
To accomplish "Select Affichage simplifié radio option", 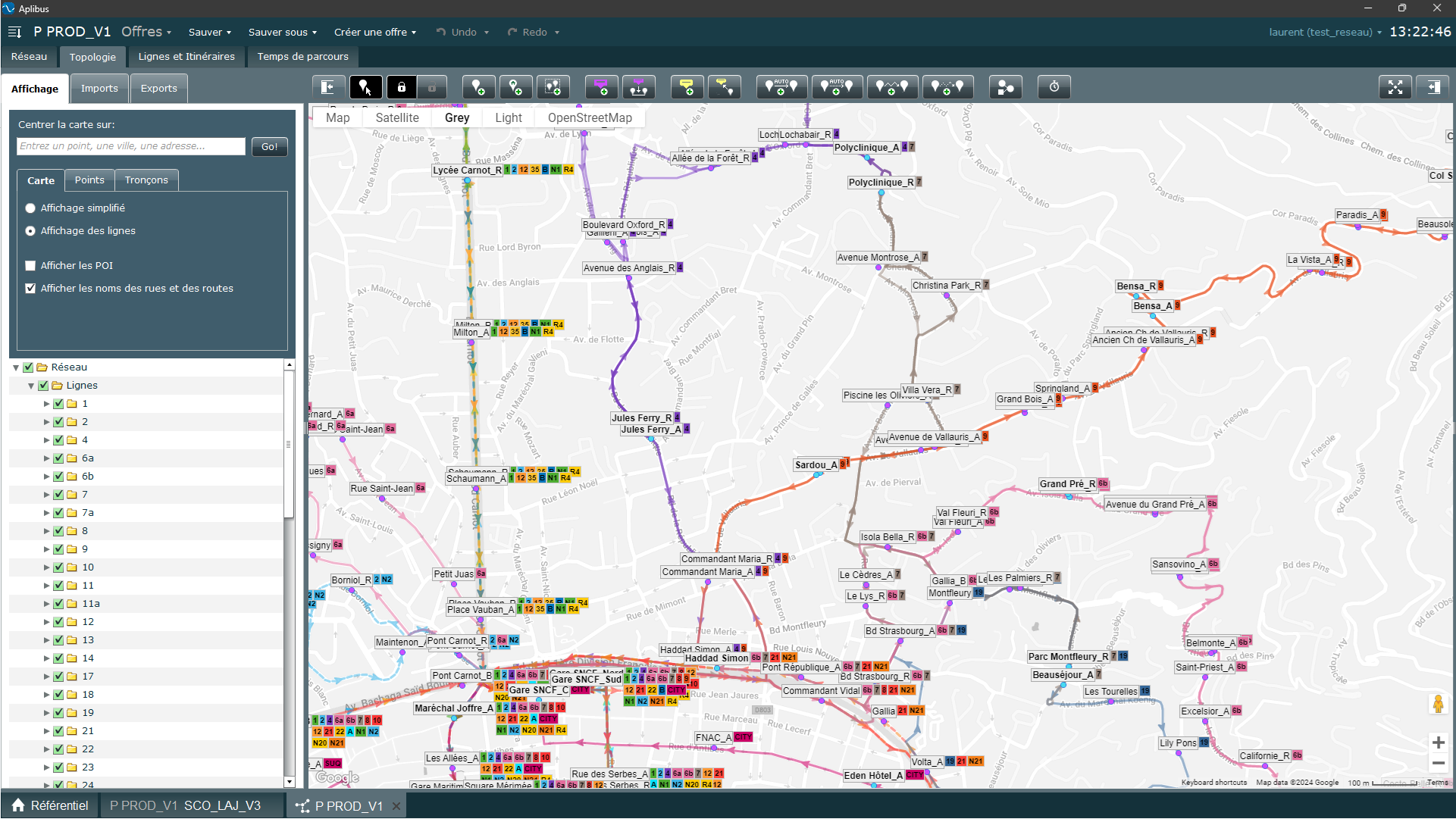I will click(30, 208).
